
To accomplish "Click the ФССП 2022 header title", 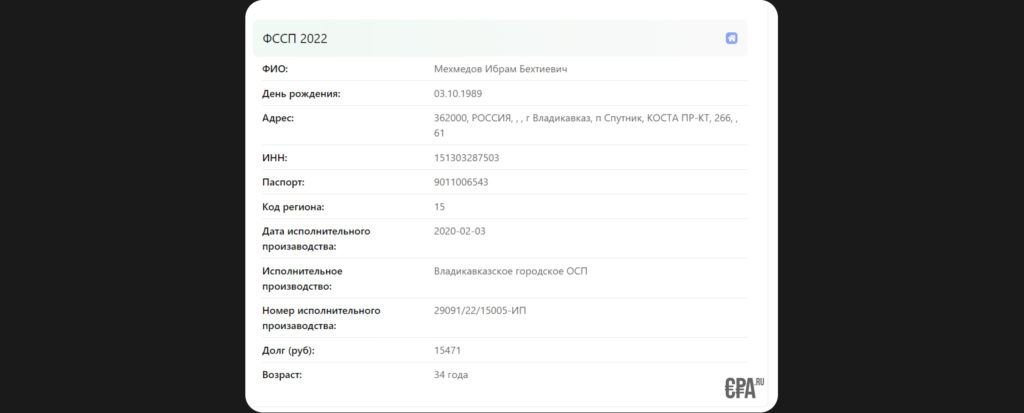I will point(295,39).
